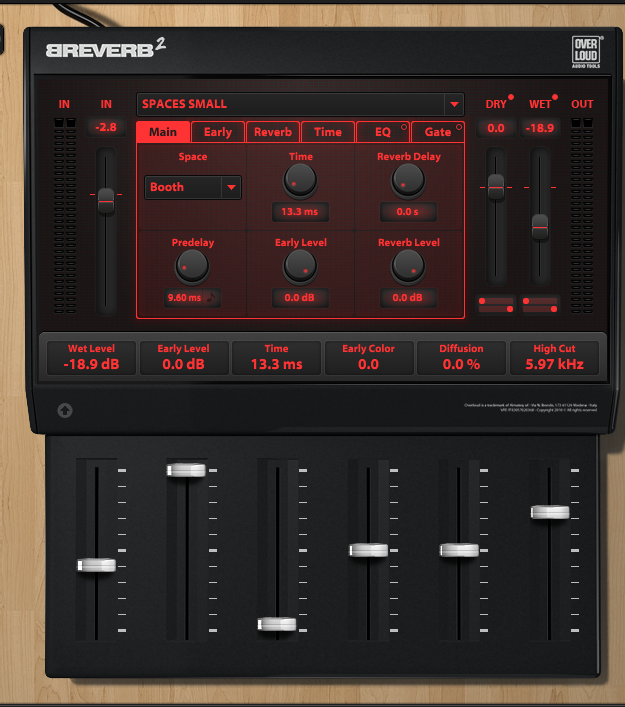Select the Time 13.3 ms assignment box

276,358
